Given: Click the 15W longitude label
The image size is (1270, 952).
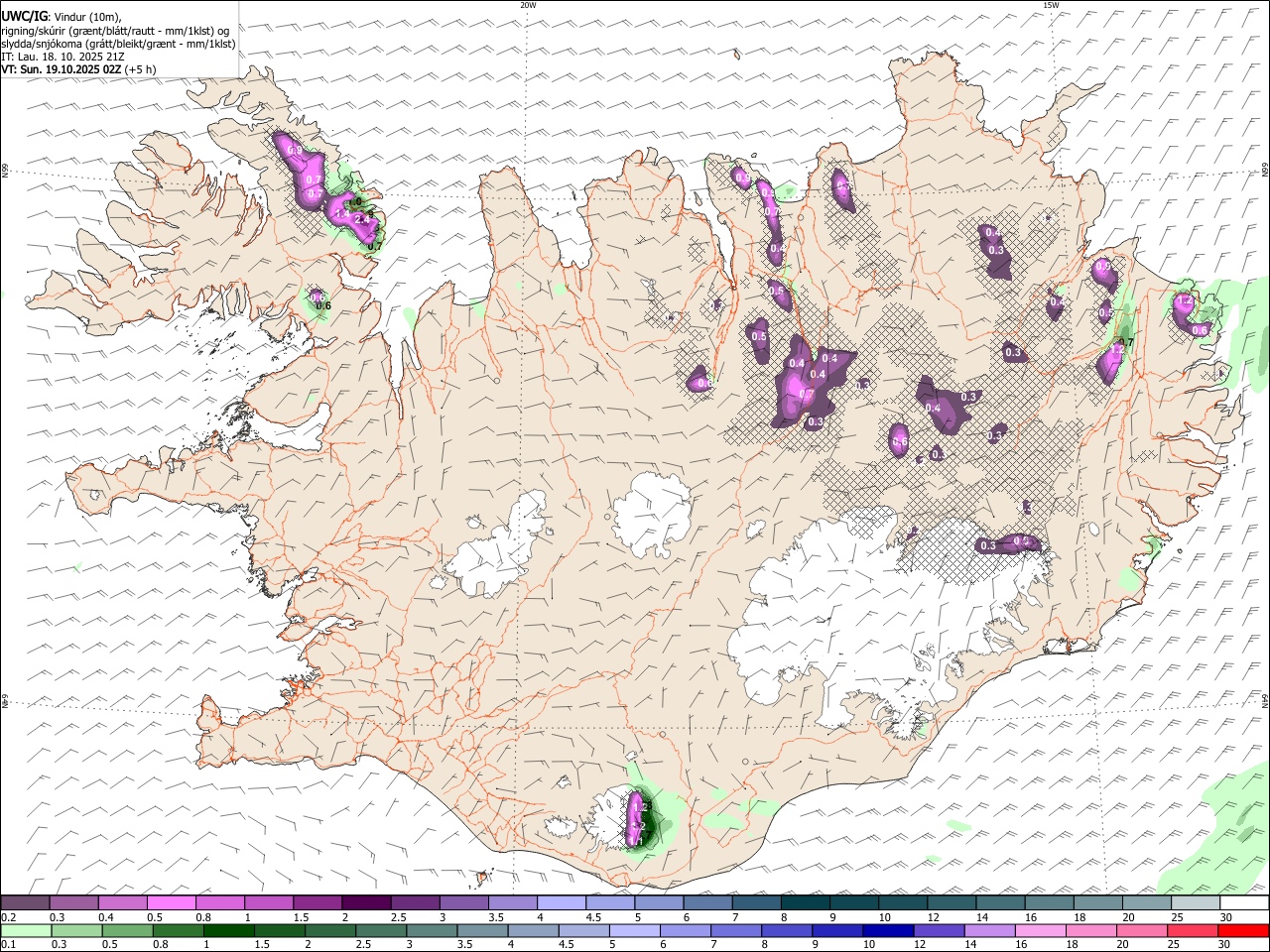Looking at the screenshot, I should [x=1051, y=5].
